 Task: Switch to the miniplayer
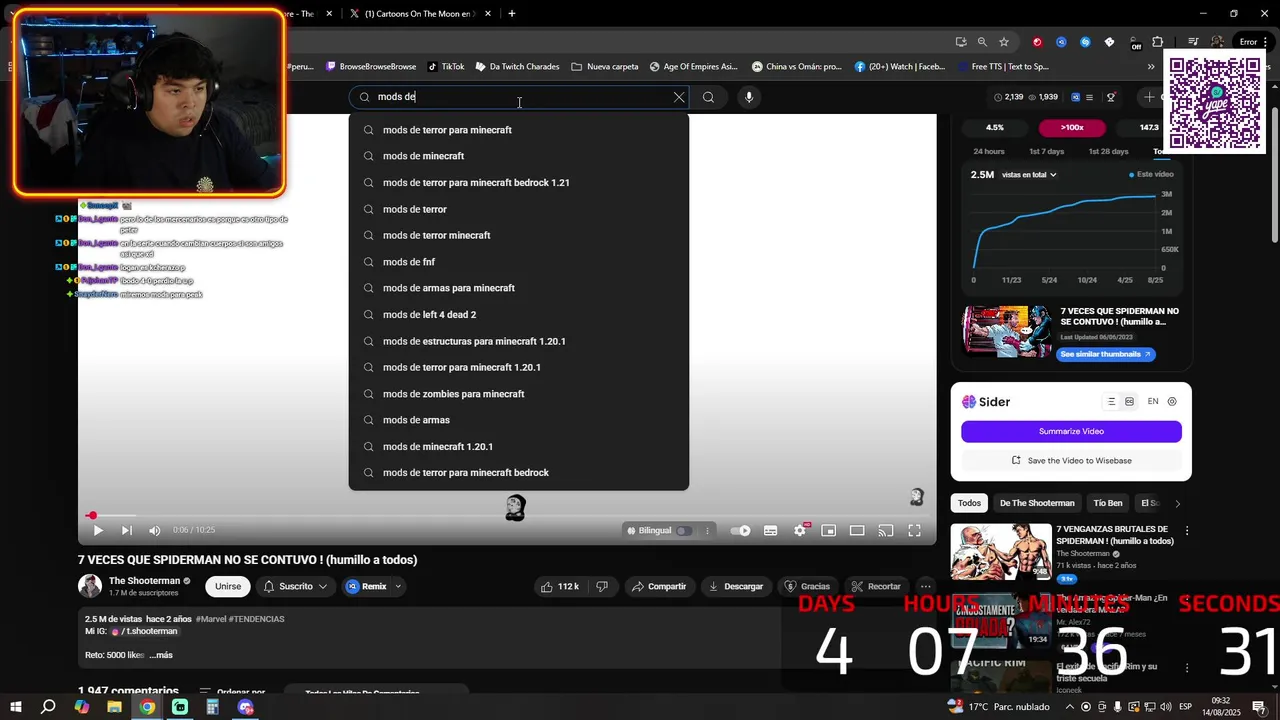tap(828, 531)
